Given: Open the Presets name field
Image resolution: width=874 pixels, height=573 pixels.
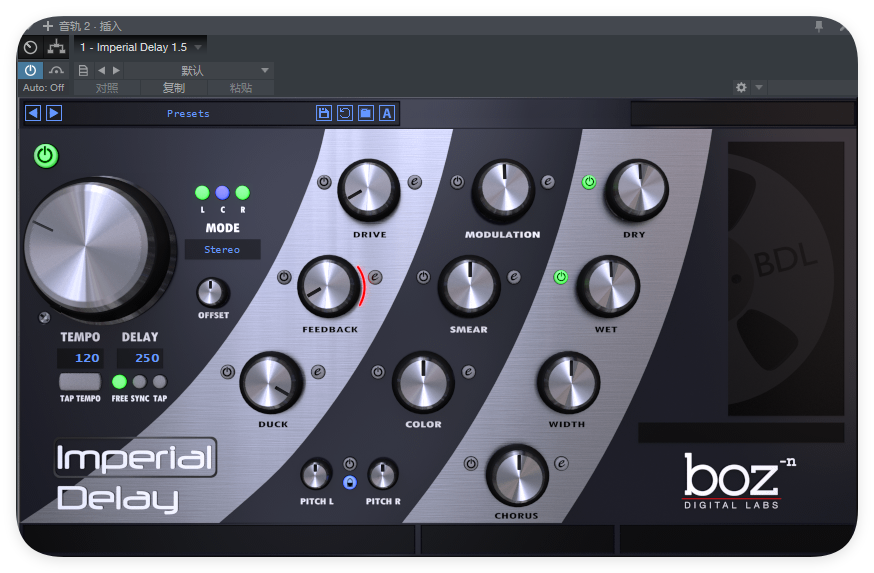Looking at the screenshot, I should (188, 113).
